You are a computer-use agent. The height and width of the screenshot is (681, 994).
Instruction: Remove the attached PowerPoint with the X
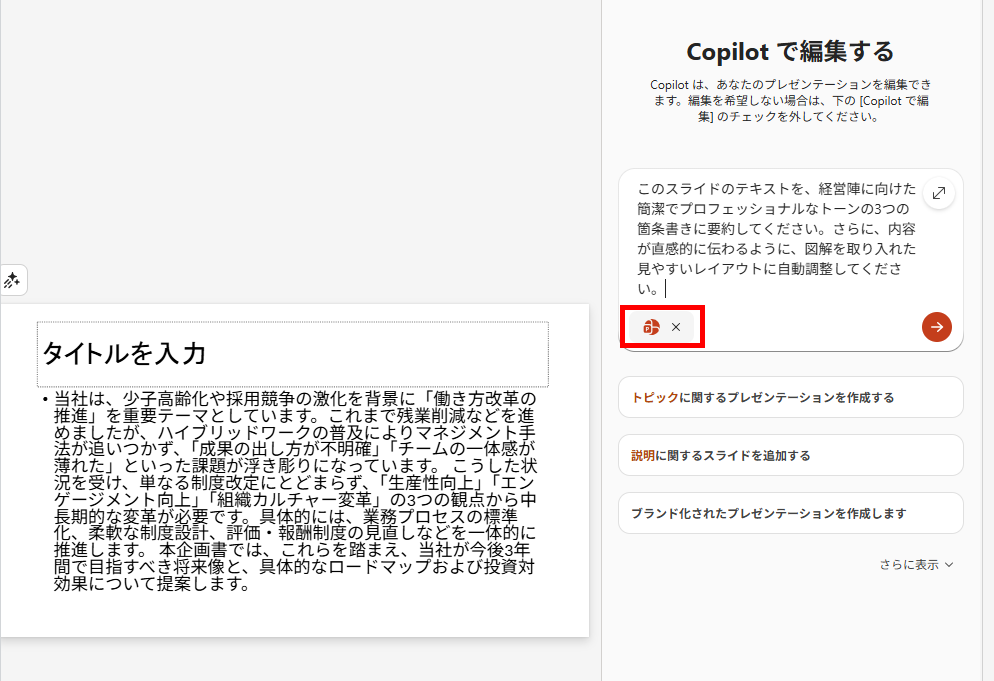[x=676, y=327]
